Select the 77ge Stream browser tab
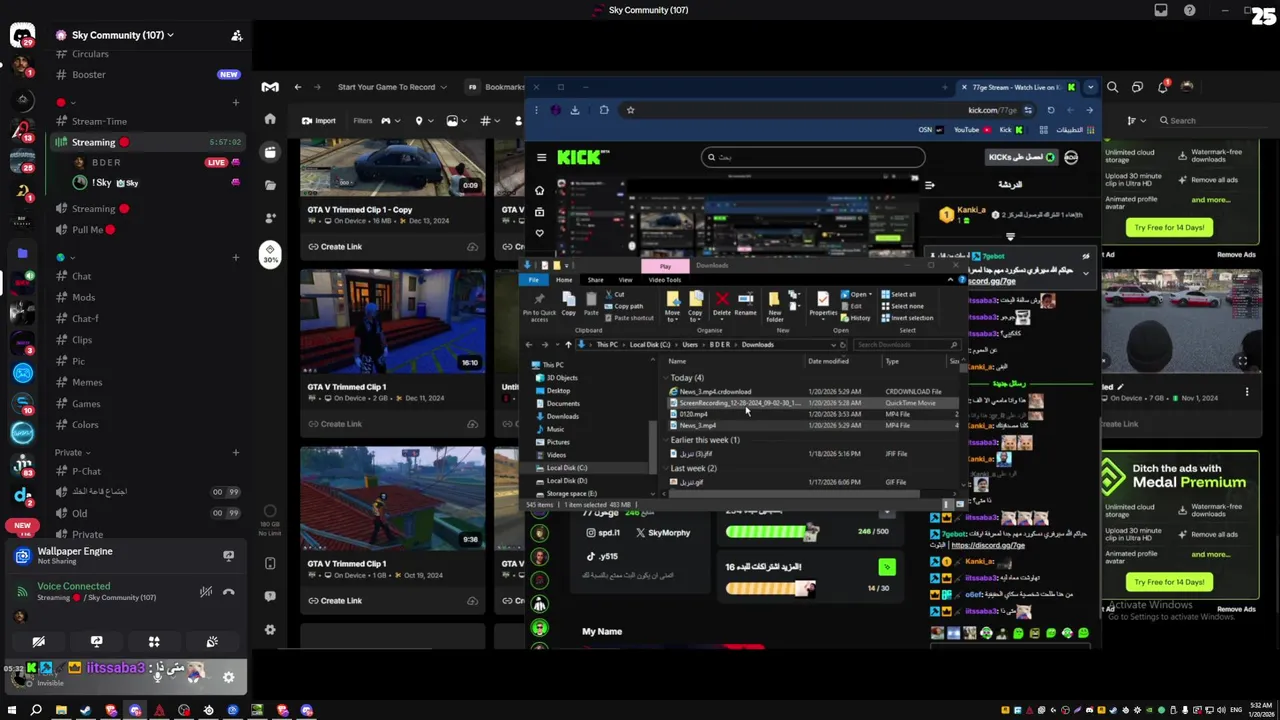 (1017, 87)
